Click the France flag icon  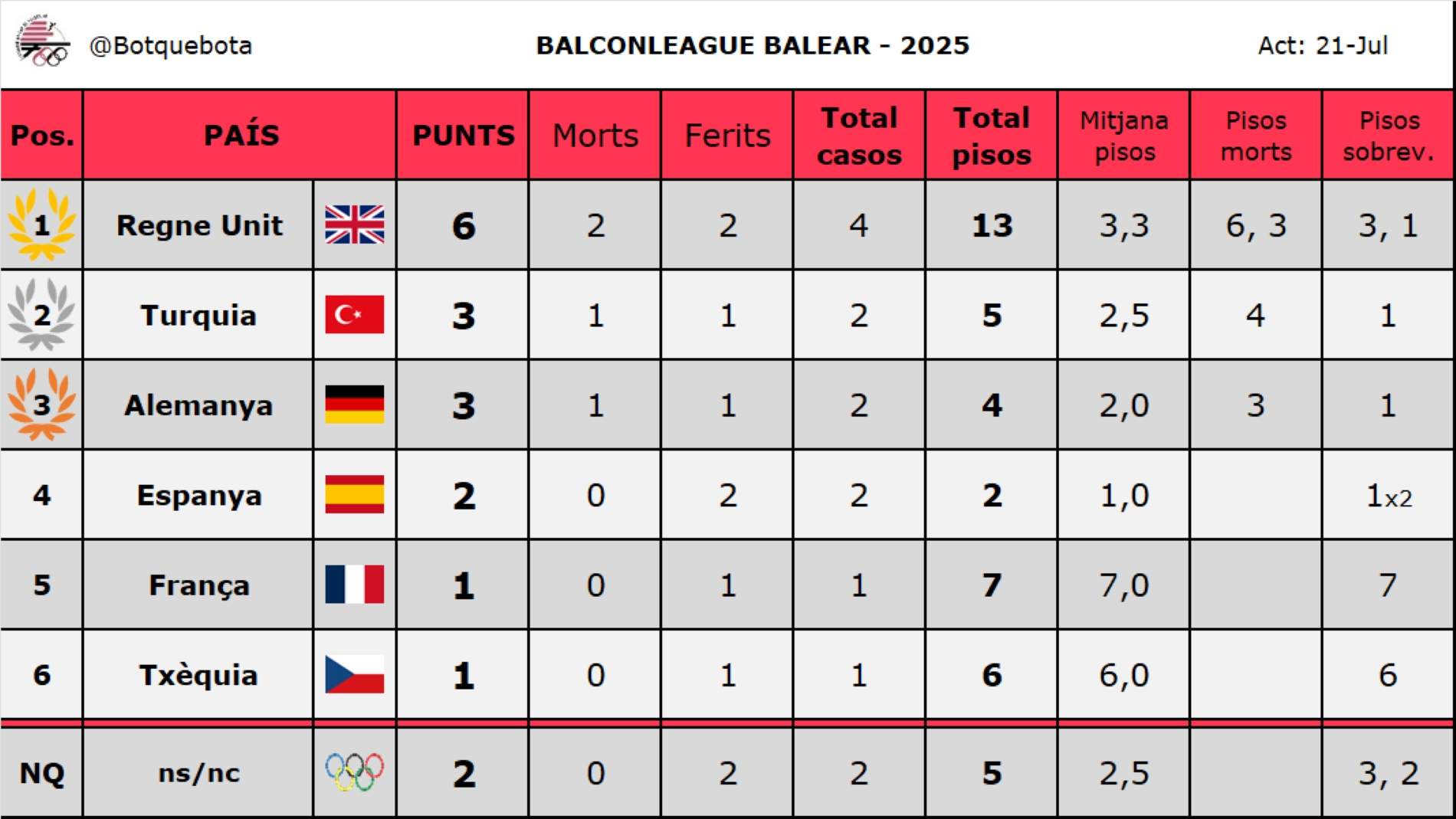tap(354, 585)
